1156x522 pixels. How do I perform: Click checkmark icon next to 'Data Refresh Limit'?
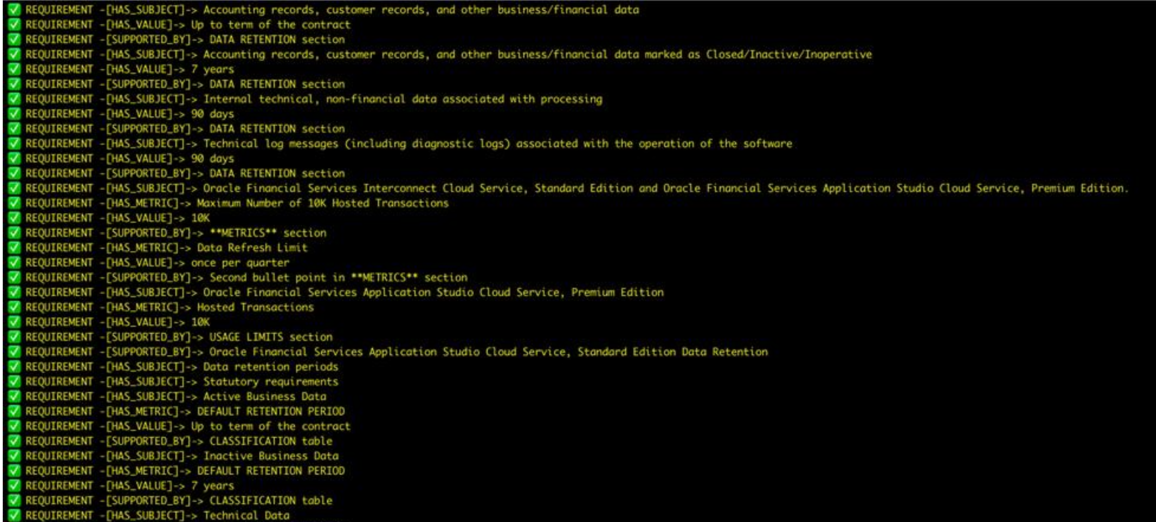(x=14, y=248)
